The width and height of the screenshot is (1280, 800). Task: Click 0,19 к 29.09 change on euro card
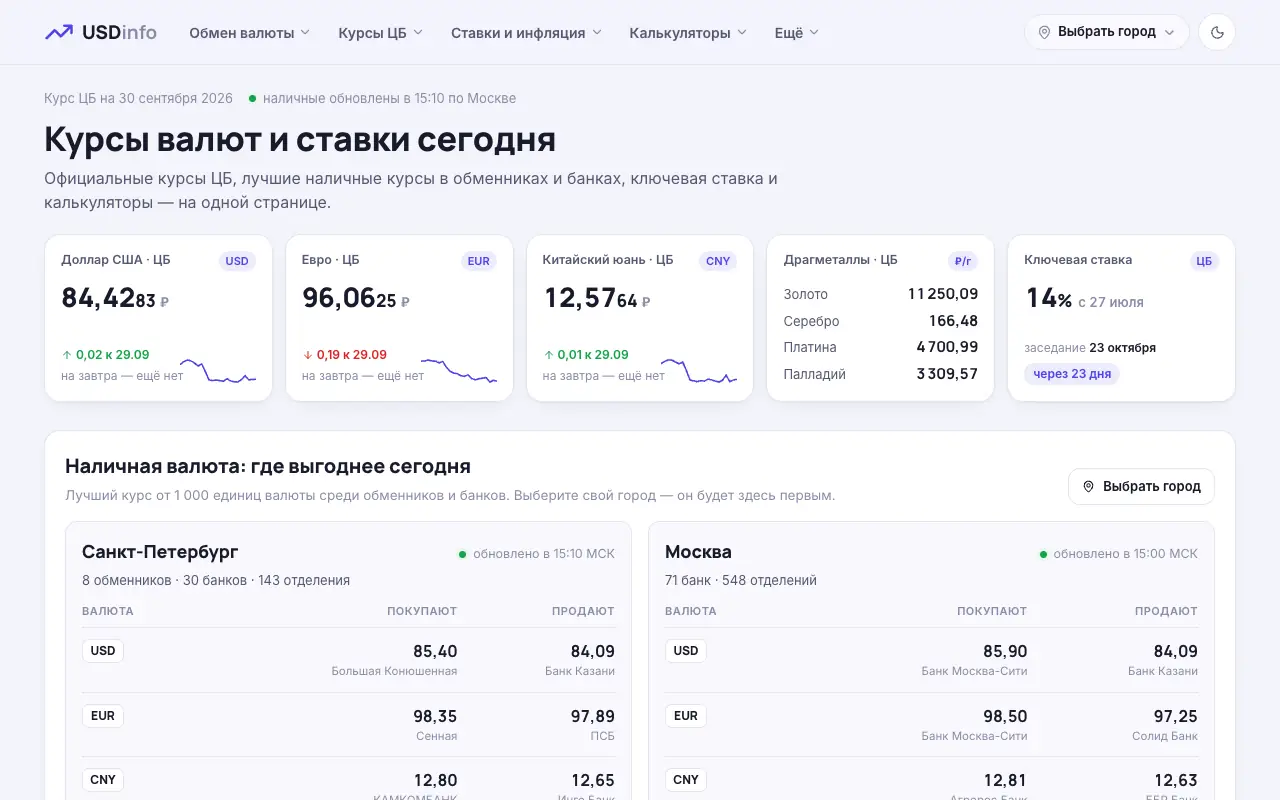pyautogui.click(x=344, y=354)
